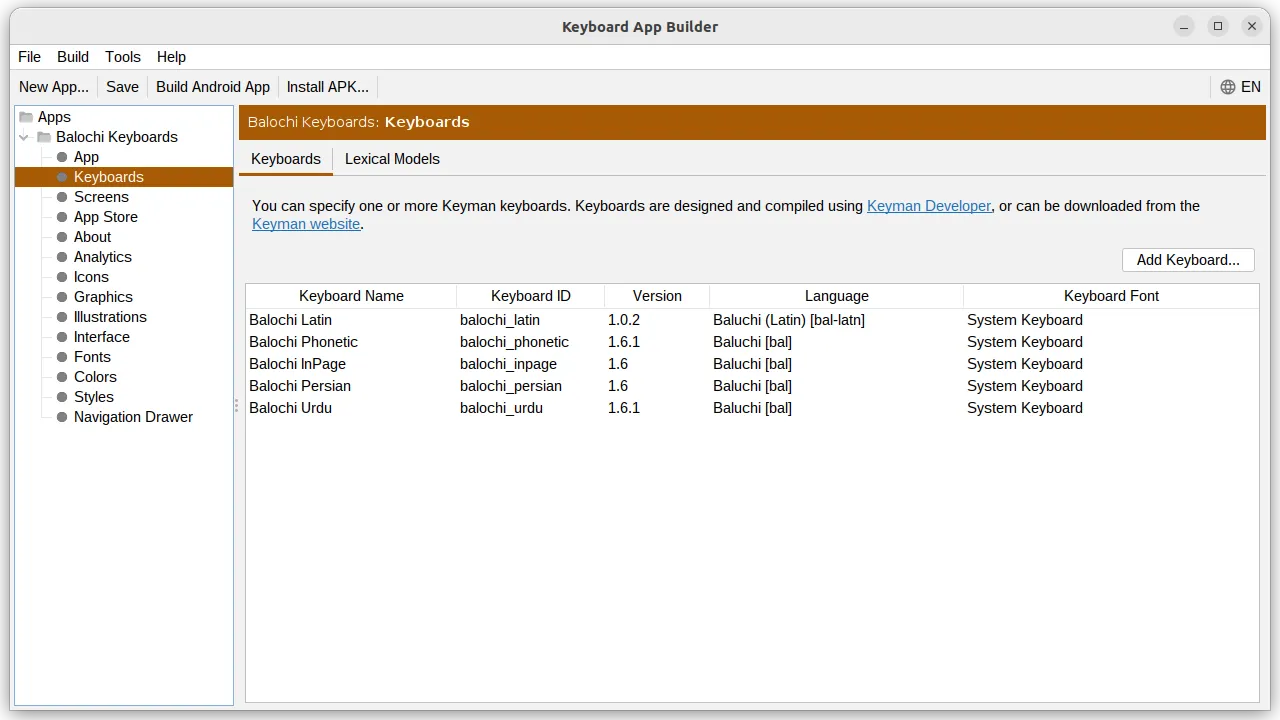Click the bullet icon beside Colors
Screen dimensions: 1280x720
(62, 377)
